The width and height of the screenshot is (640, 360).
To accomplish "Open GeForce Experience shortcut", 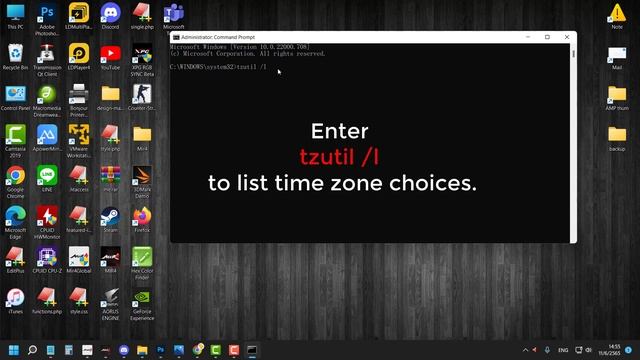I will coord(142,304).
